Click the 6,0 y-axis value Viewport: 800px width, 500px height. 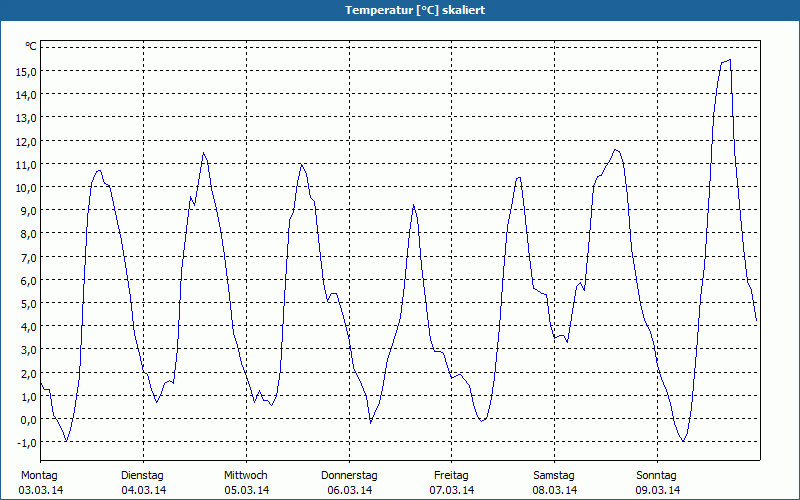pyautogui.click(x=29, y=281)
